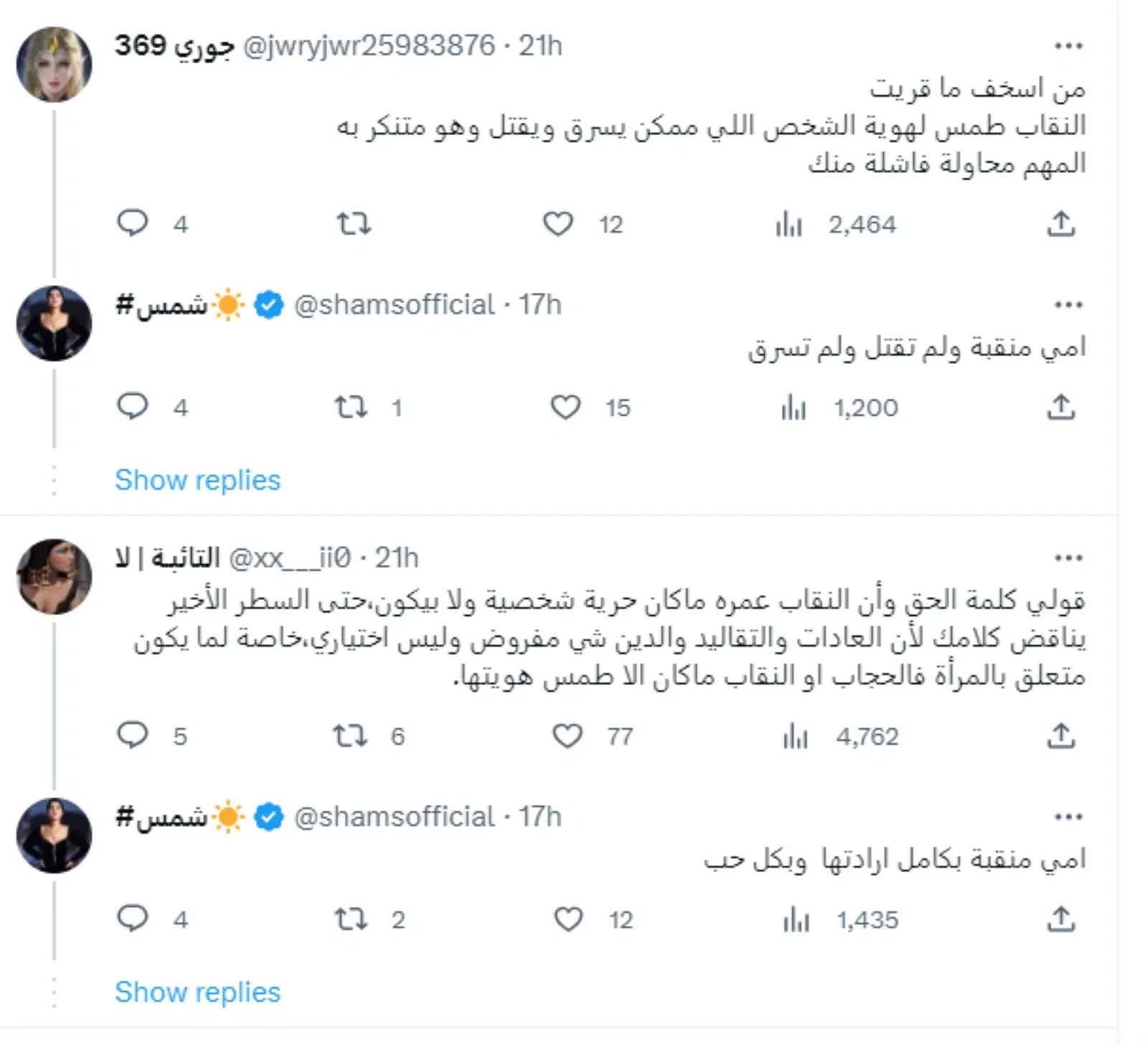Share the @jwryjwr25983876 tweet
The width and height of the screenshot is (1148, 1045).
[1060, 224]
